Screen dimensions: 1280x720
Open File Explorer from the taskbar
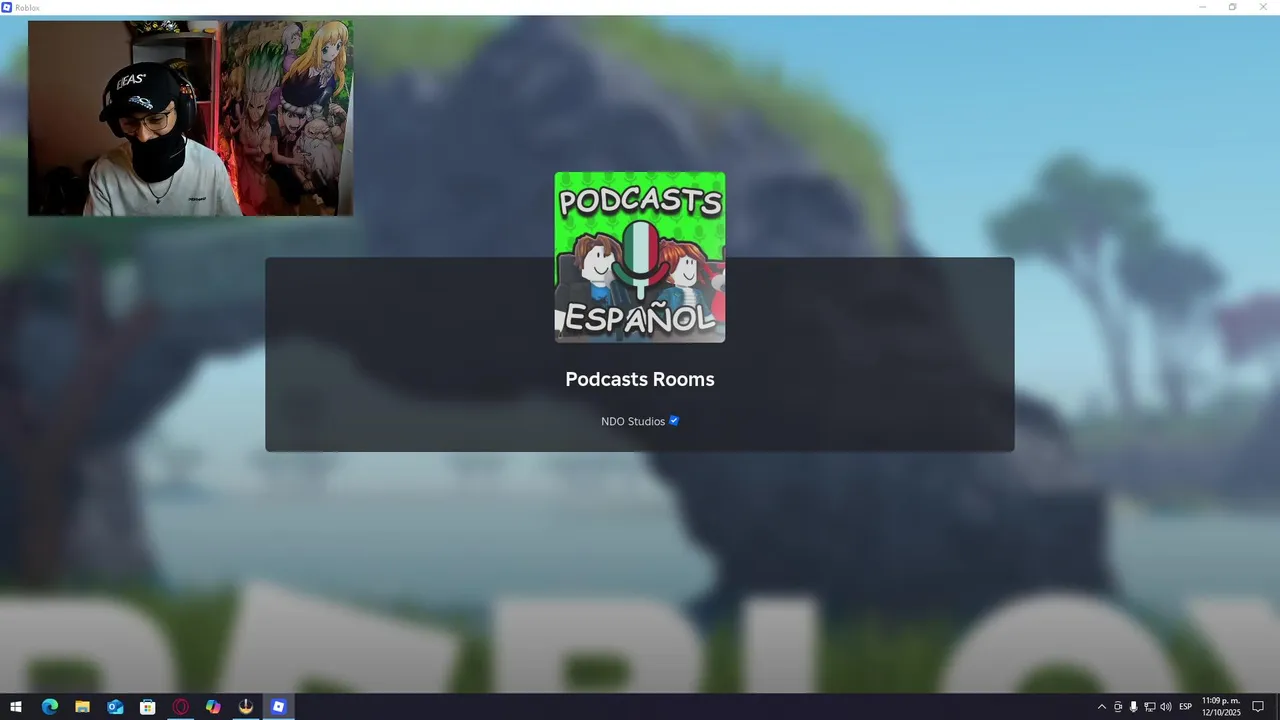click(82, 707)
